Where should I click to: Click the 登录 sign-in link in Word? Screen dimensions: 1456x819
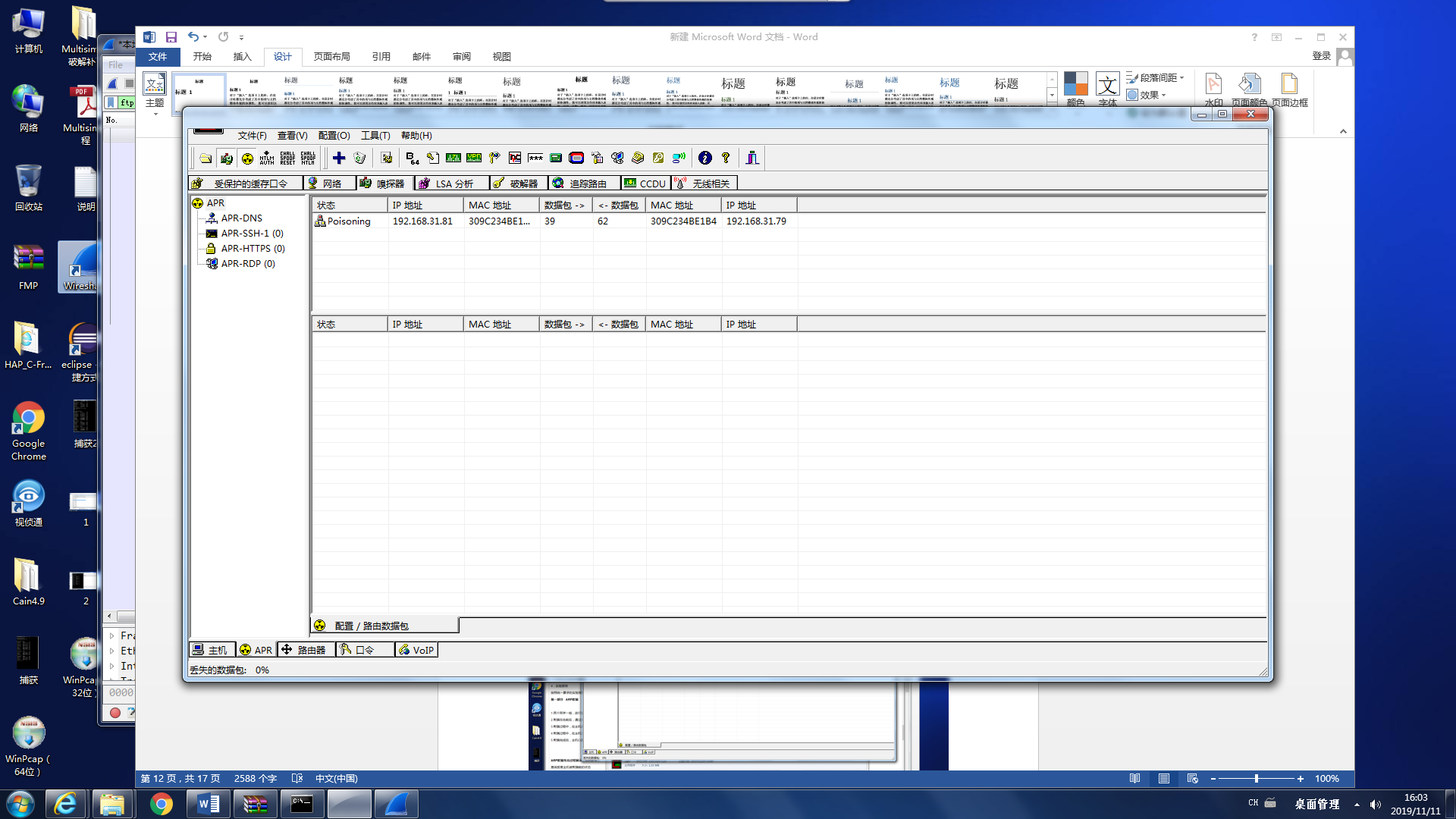[x=1321, y=56]
